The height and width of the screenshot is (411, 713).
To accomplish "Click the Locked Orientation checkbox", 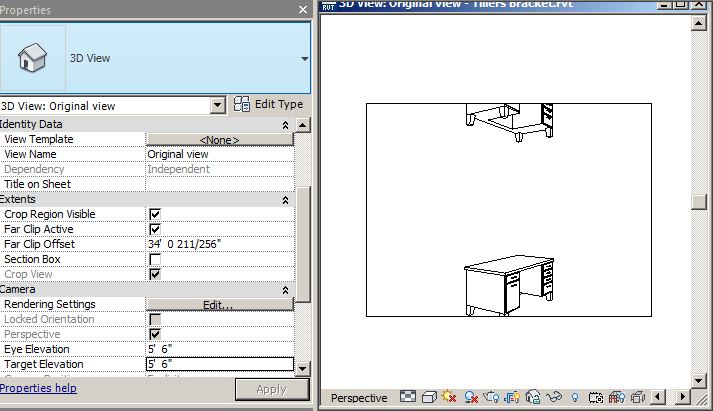I will coord(155,319).
